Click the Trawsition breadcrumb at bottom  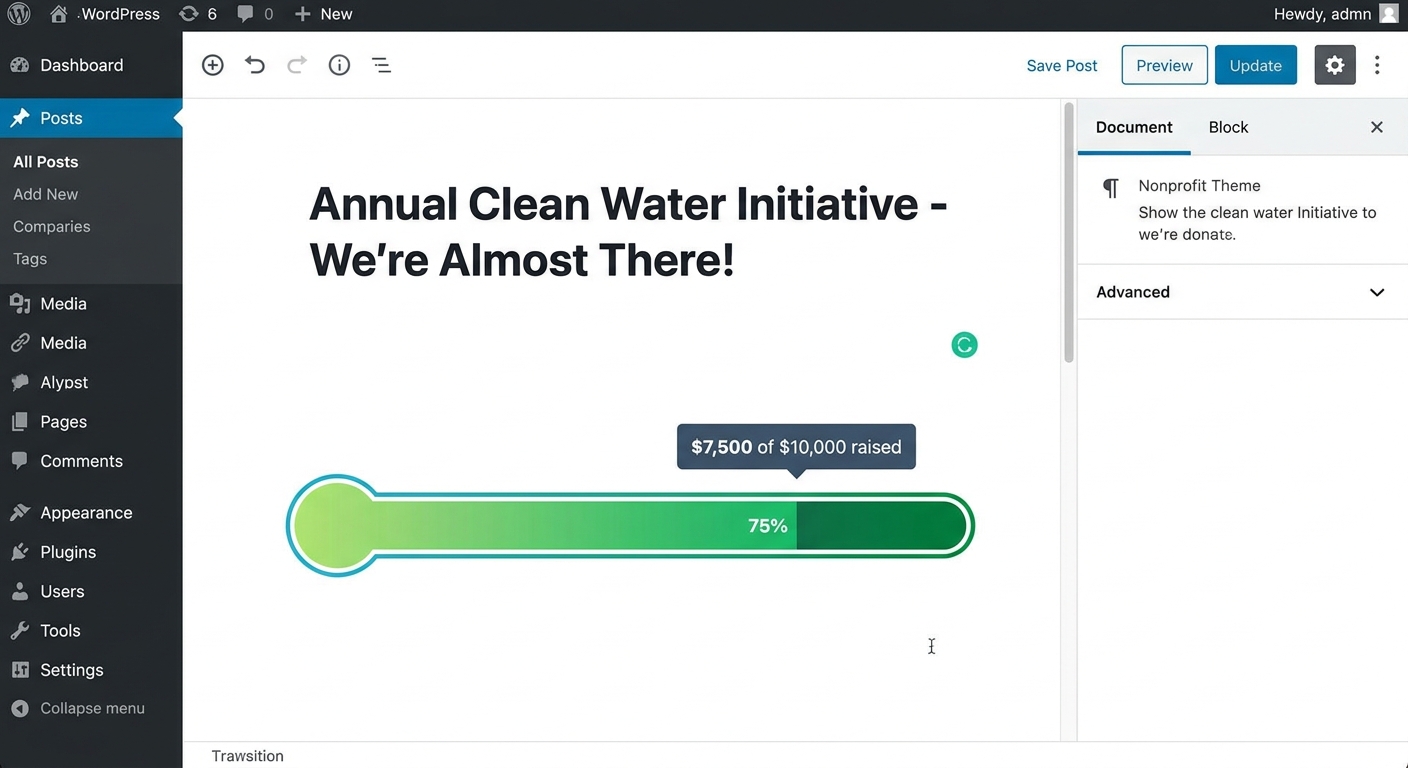[247, 756]
